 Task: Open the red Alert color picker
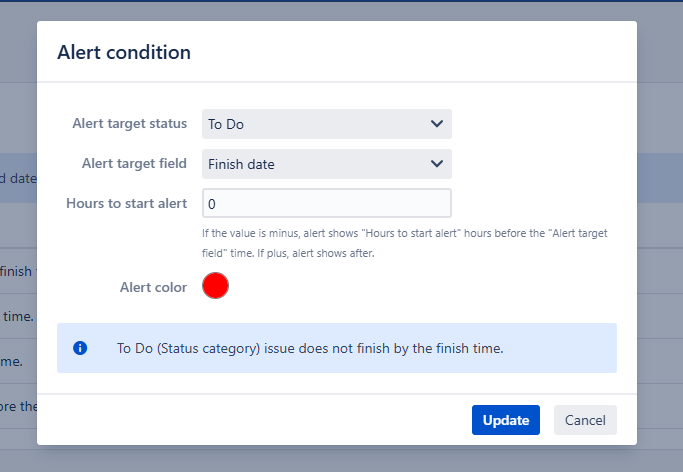(215, 286)
